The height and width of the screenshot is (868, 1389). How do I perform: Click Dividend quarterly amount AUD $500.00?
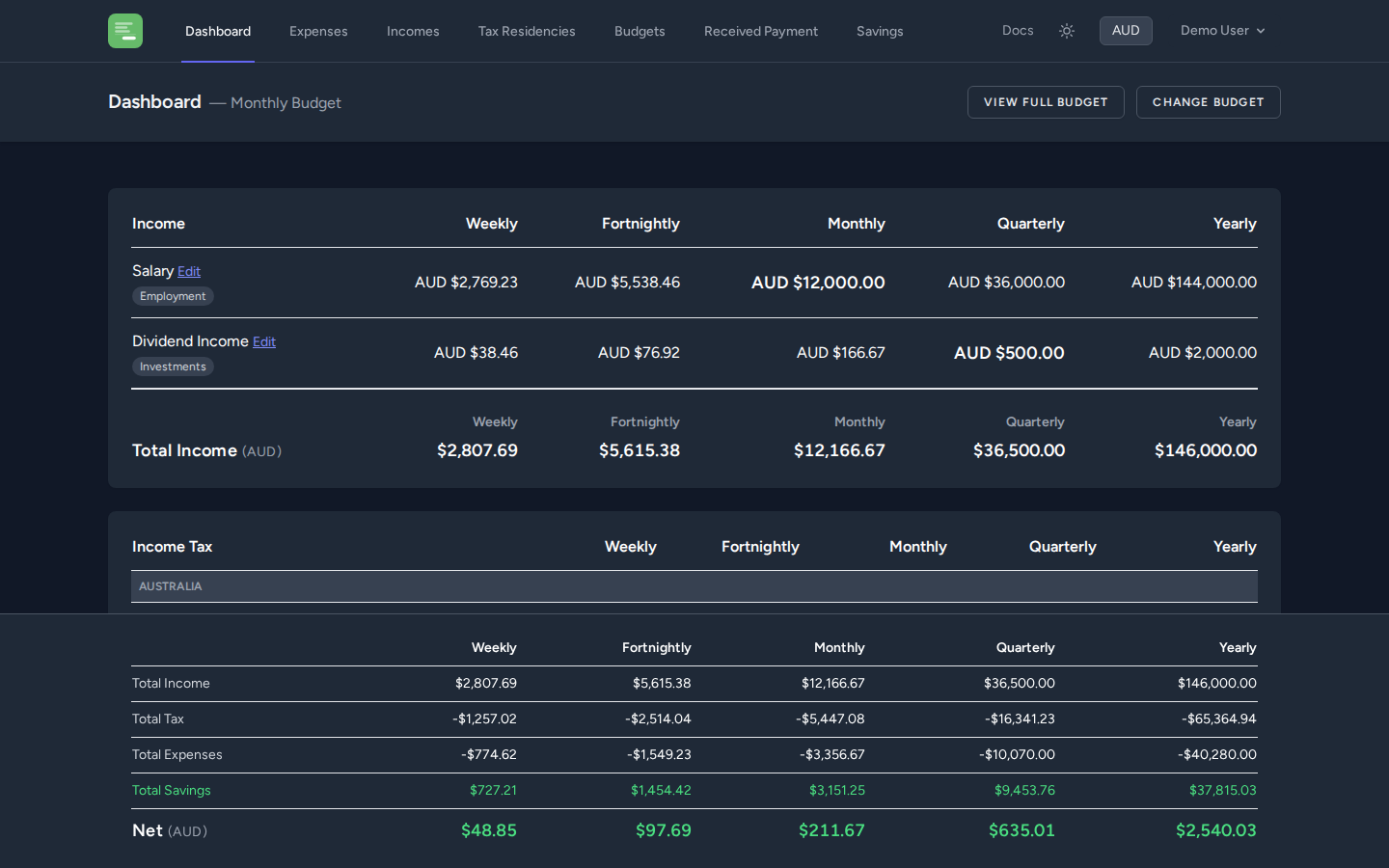point(1009,353)
